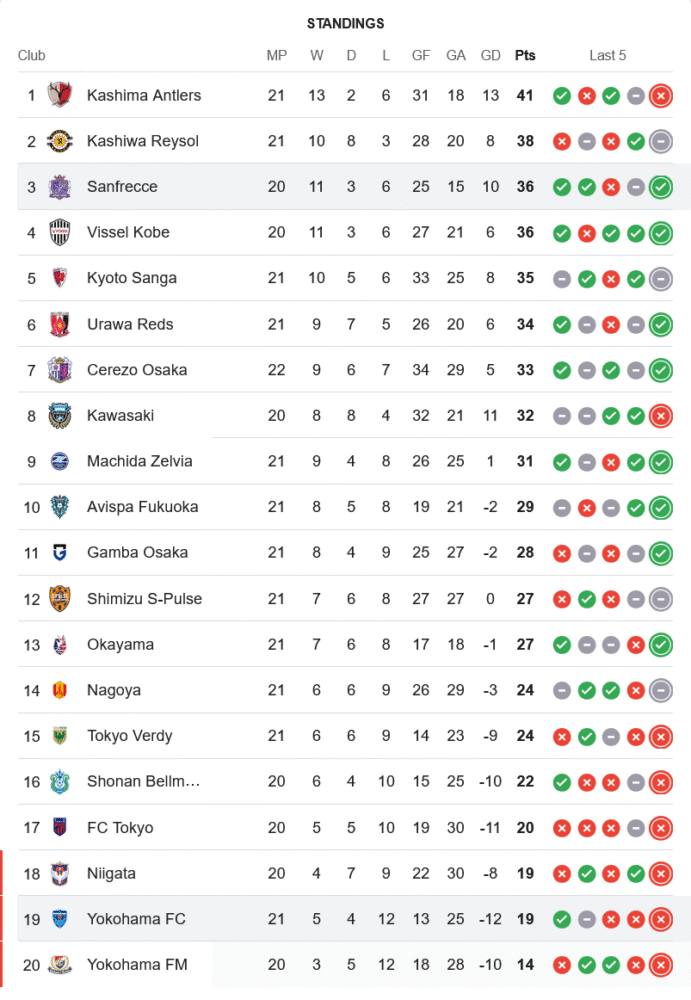Click Sanfrecce's latest win result icon
Screen dimensions: 691x1000
tap(660, 187)
